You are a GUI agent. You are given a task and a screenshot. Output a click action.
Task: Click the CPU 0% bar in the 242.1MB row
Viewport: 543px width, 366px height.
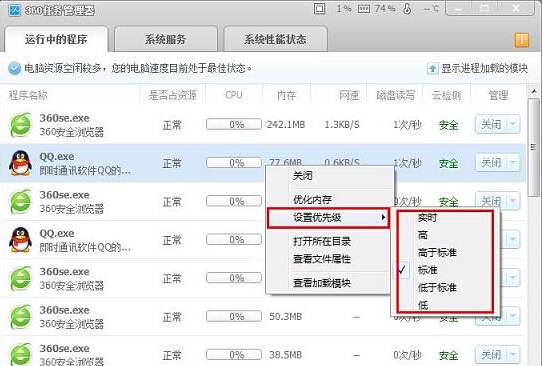234,124
